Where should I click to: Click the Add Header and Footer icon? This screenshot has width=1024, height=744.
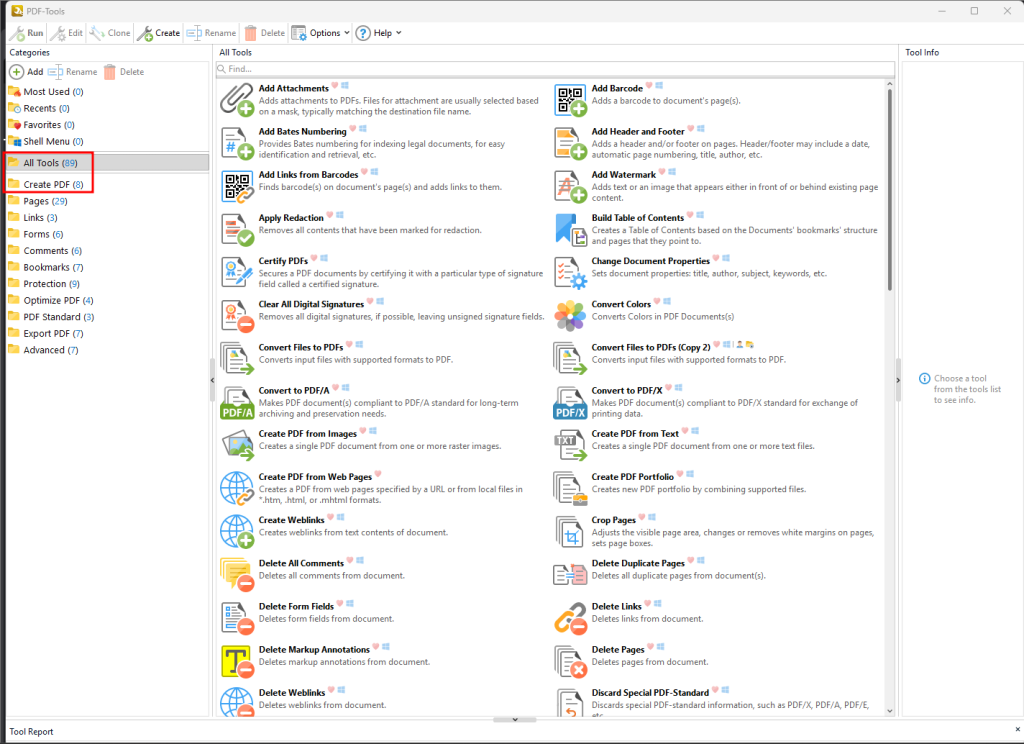pyautogui.click(x=570, y=143)
